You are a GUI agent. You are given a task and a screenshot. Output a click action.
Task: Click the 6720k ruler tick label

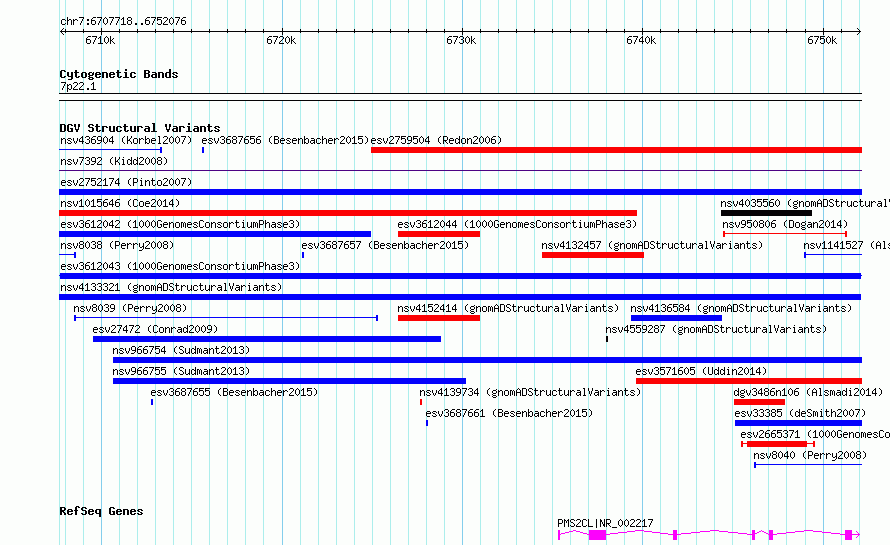281,40
